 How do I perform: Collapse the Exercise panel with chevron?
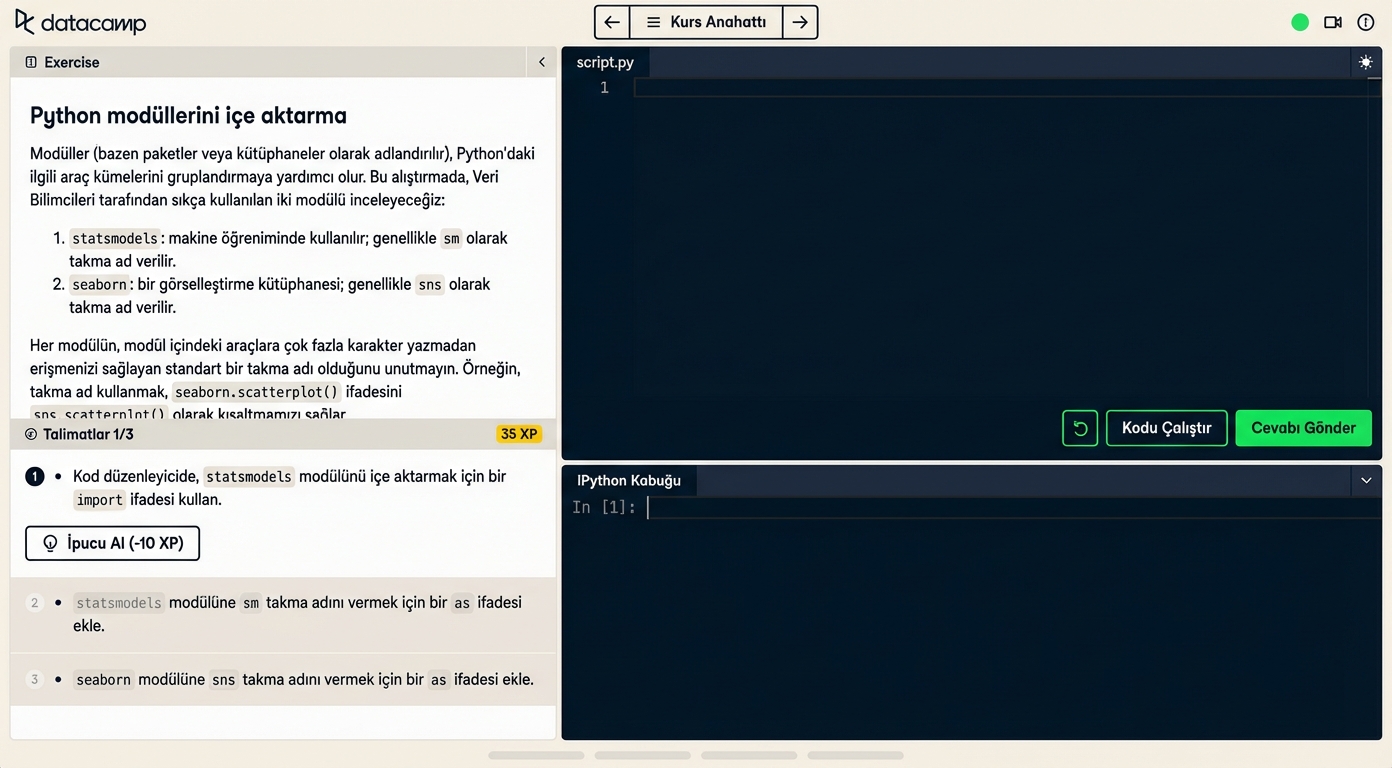(x=541, y=62)
